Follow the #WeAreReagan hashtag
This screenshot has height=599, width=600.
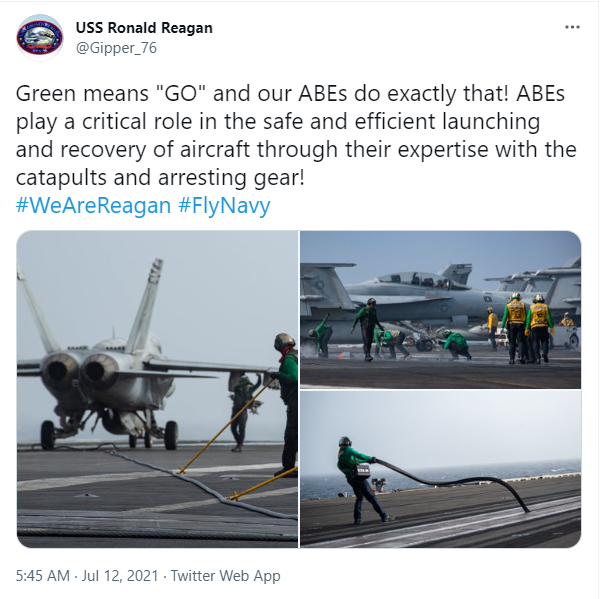click(x=93, y=206)
